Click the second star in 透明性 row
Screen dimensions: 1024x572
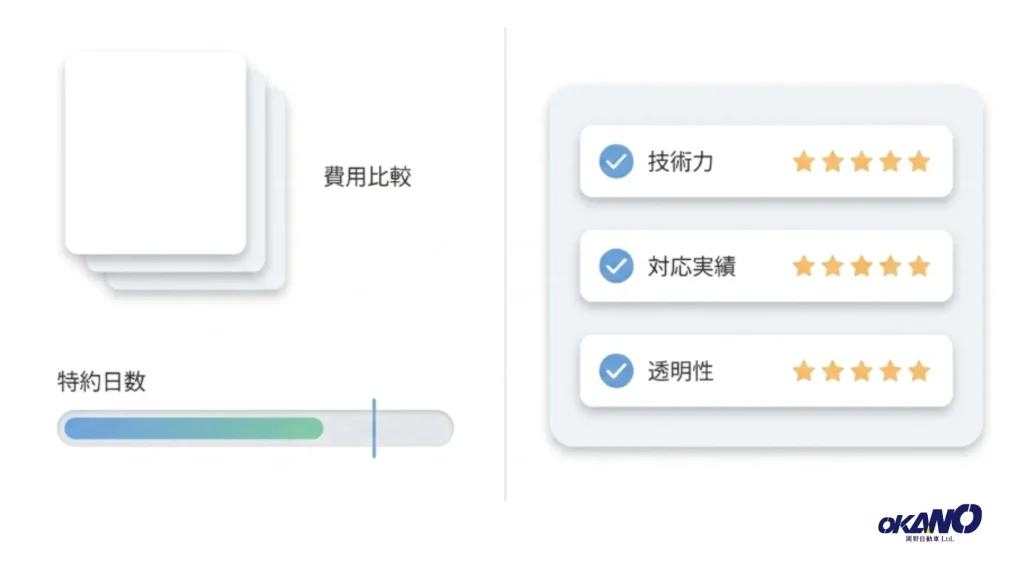pyautogui.click(x=833, y=371)
